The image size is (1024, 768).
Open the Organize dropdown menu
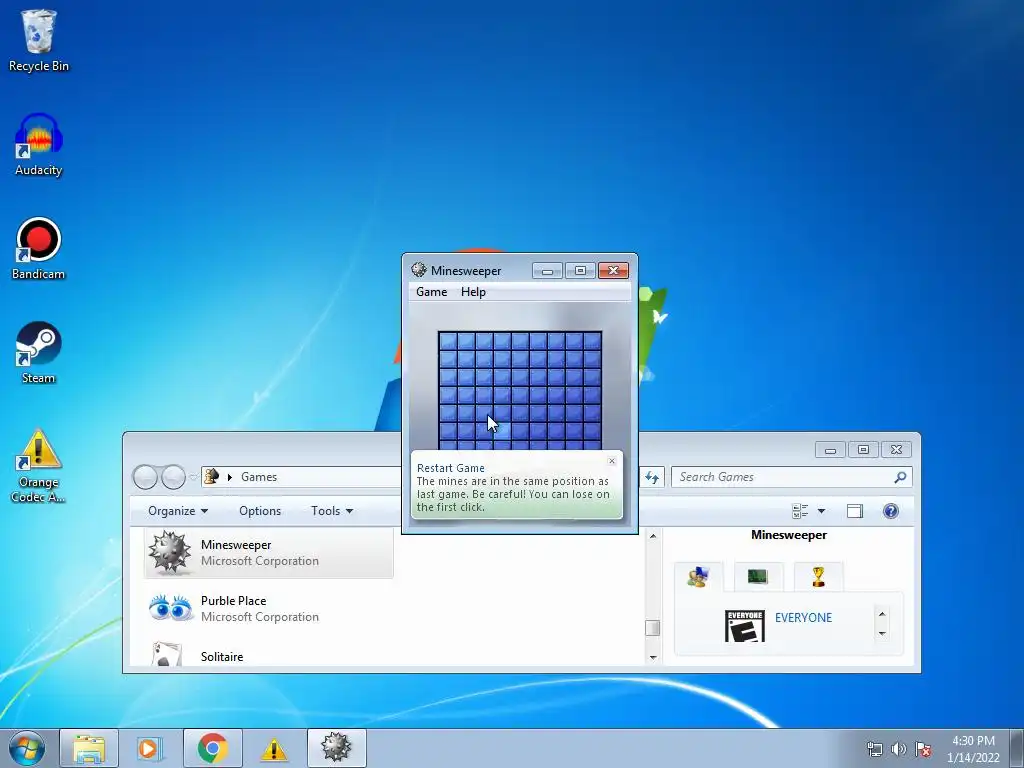pos(178,511)
